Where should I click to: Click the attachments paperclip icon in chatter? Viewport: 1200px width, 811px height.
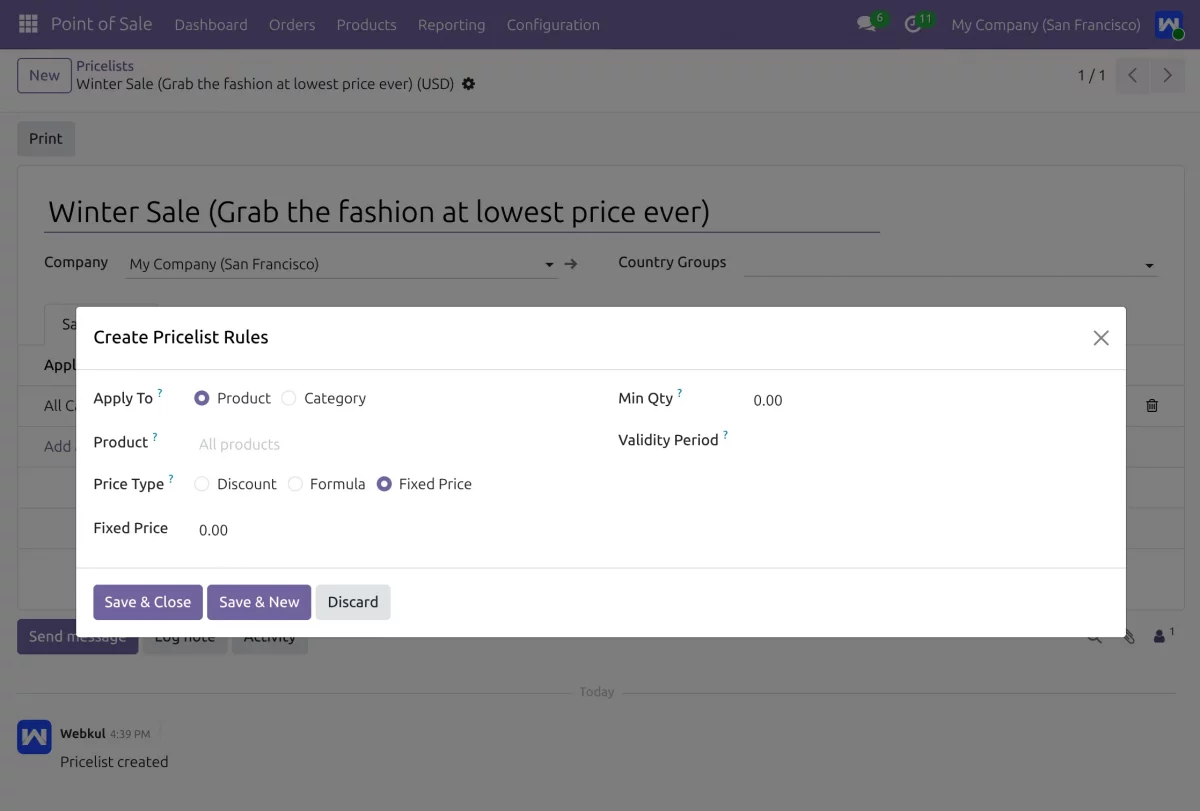[1129, 636]
